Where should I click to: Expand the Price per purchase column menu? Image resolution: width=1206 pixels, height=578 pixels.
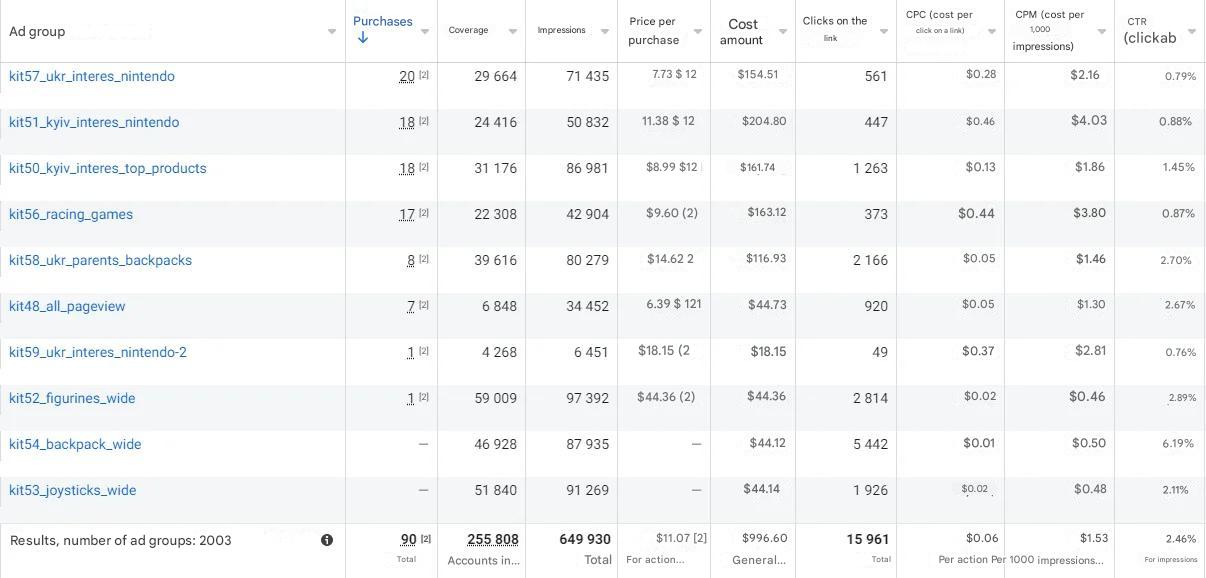coord(697,32)
